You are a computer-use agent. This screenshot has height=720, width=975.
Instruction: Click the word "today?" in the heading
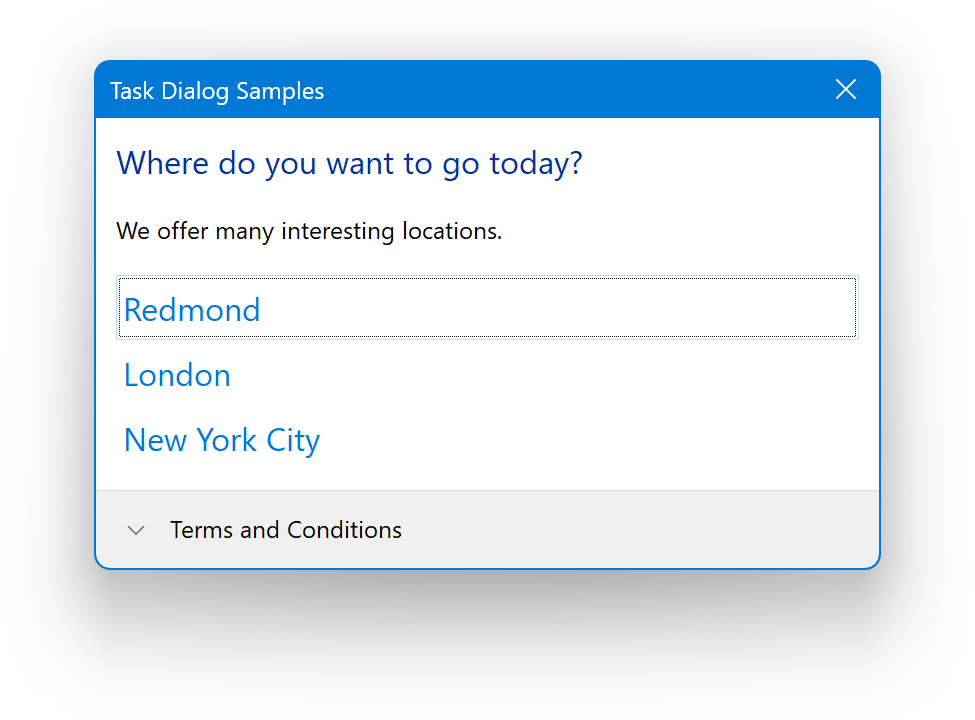[x=535, y=163]
